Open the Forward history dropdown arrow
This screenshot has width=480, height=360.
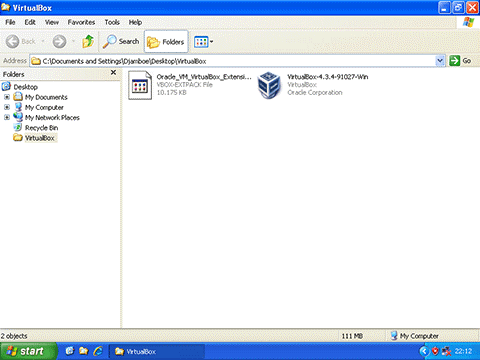[x=73, y=42]
